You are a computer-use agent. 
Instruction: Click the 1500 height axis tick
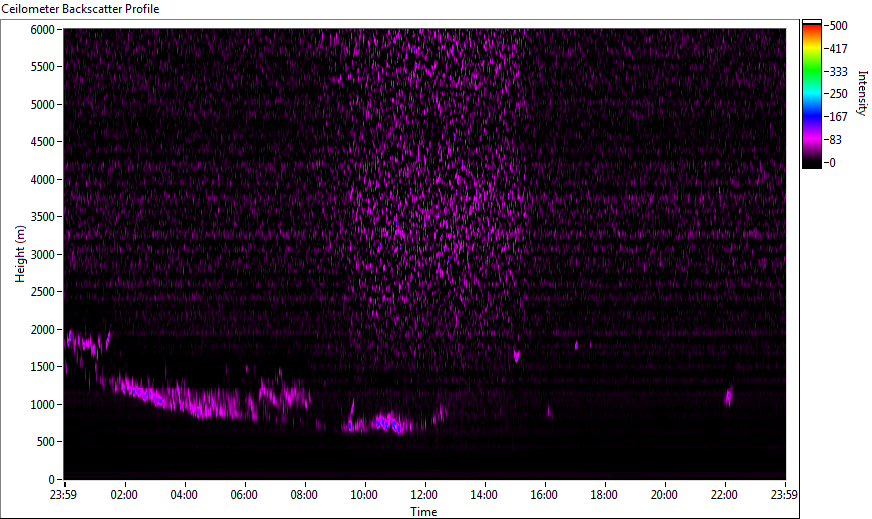coord(43,367)
